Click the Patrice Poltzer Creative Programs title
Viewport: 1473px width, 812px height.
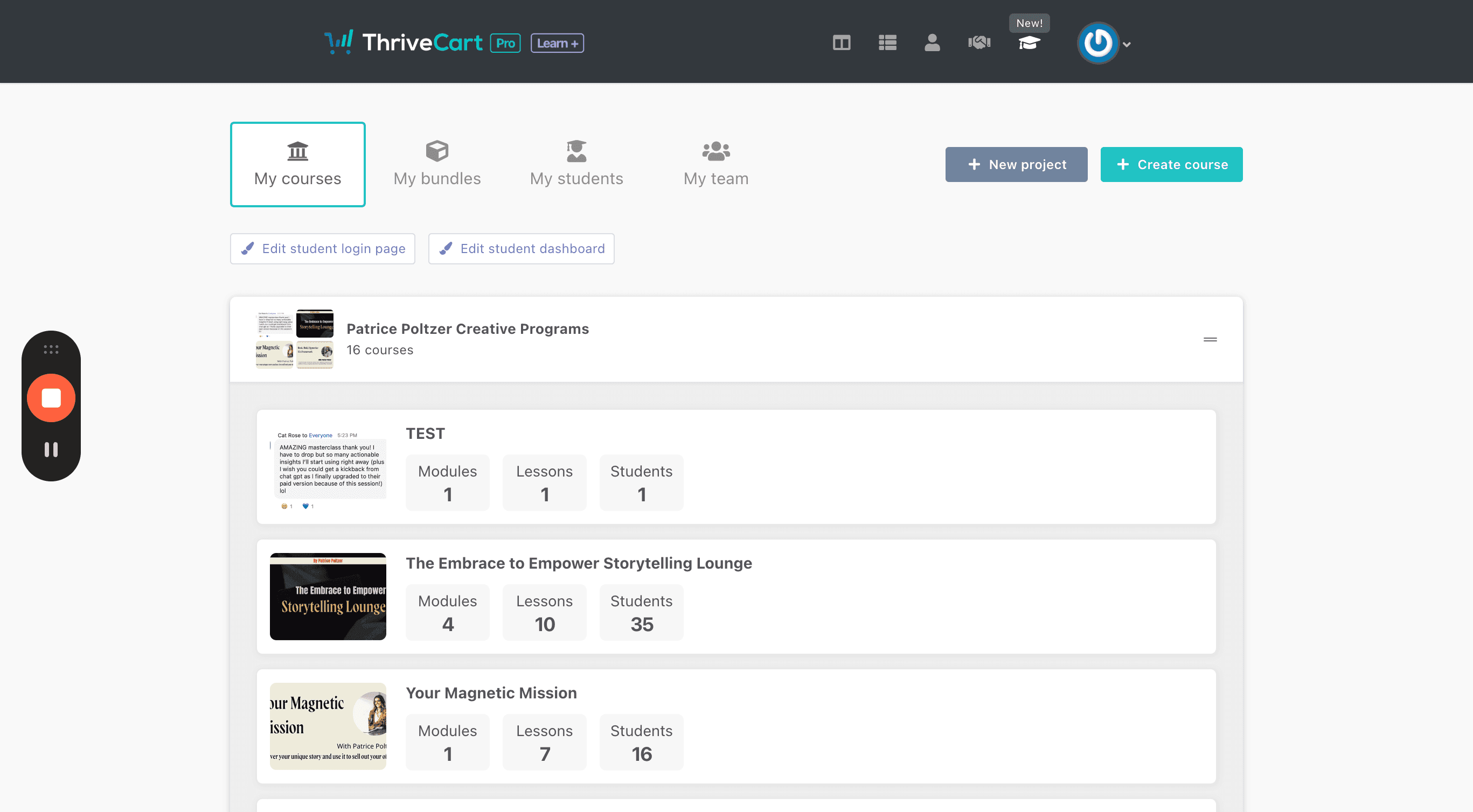[x=467, y=329]
